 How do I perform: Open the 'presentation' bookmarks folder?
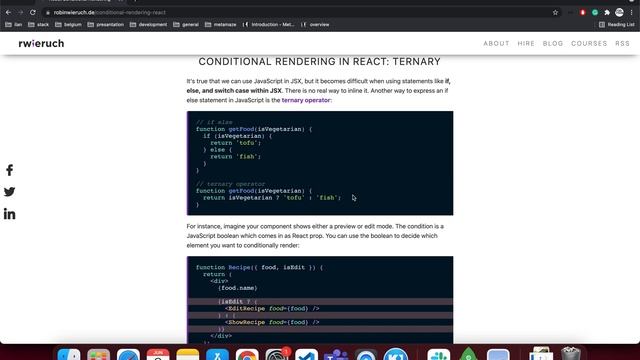(105, 24)
